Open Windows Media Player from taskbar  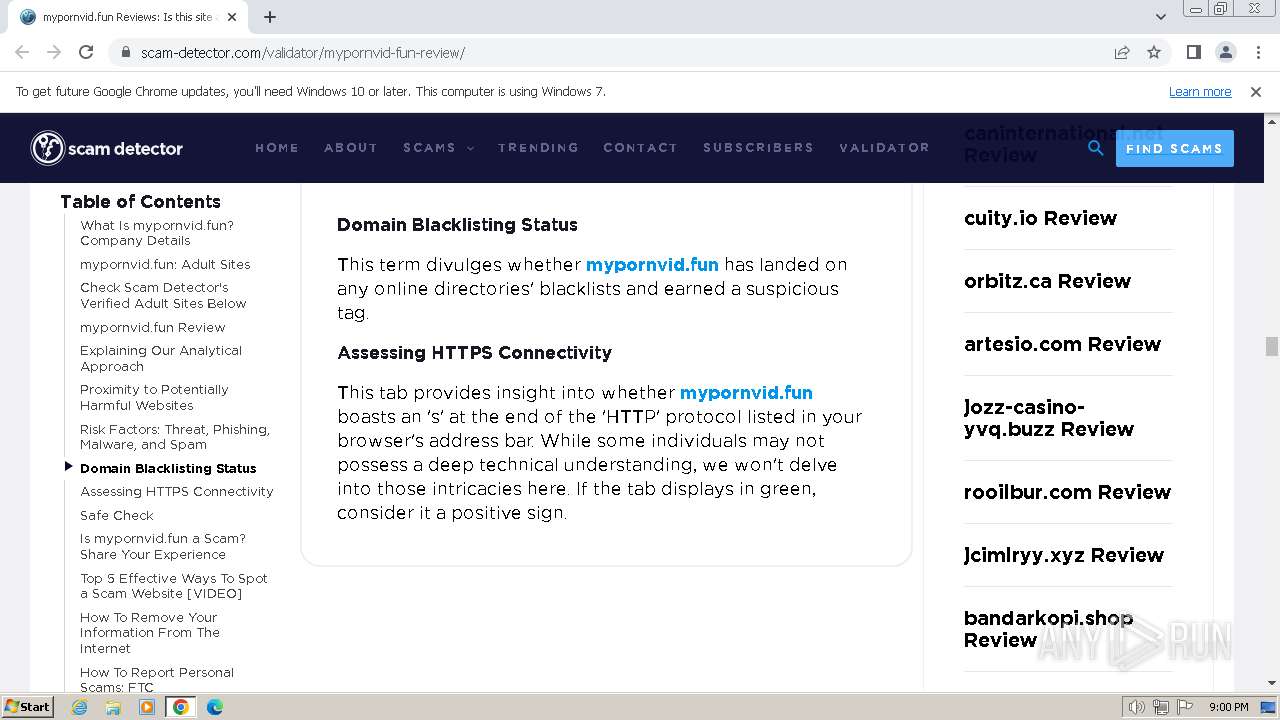147,707
